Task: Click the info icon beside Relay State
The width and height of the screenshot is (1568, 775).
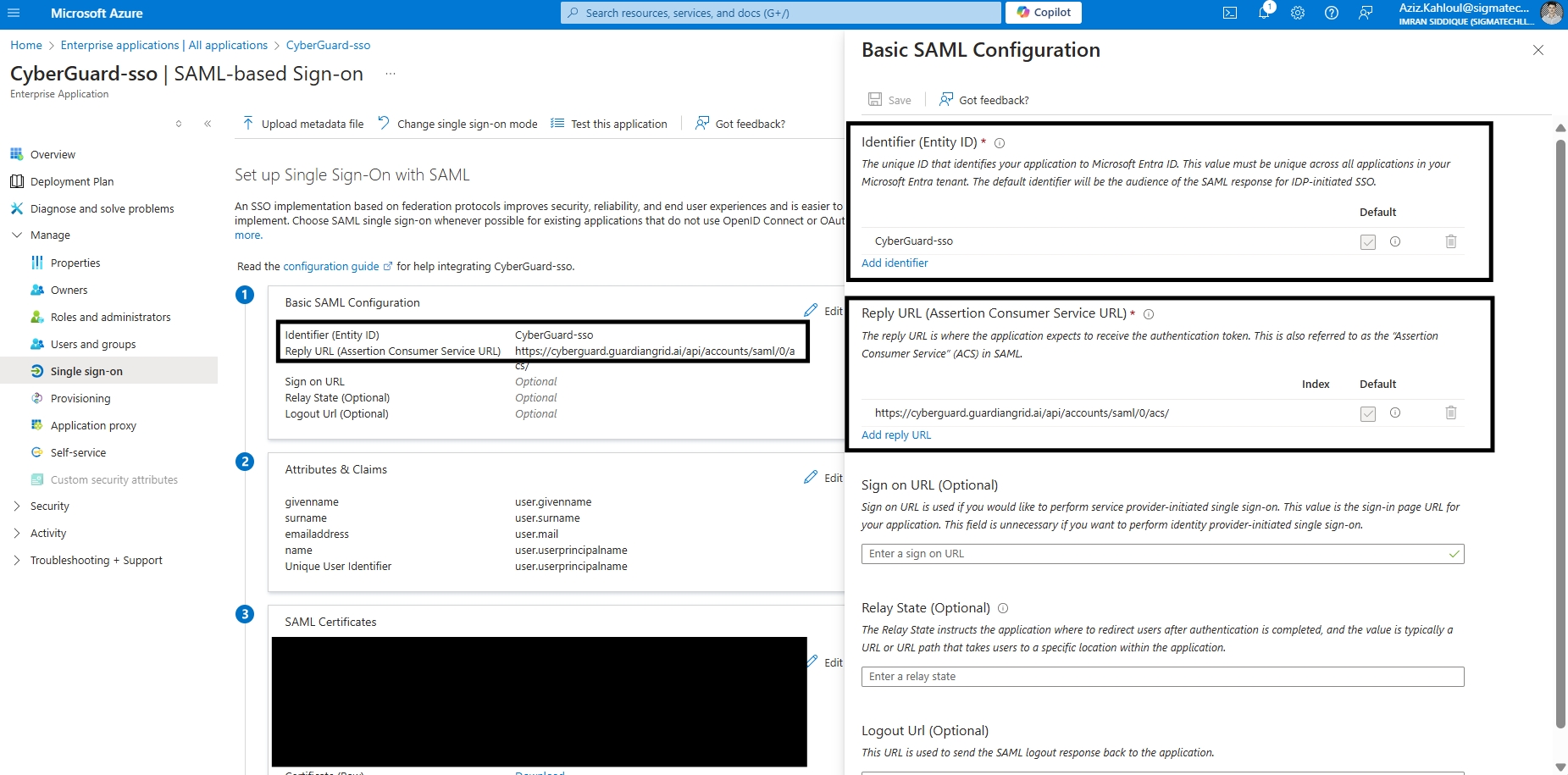Action: click(1003, 608)
